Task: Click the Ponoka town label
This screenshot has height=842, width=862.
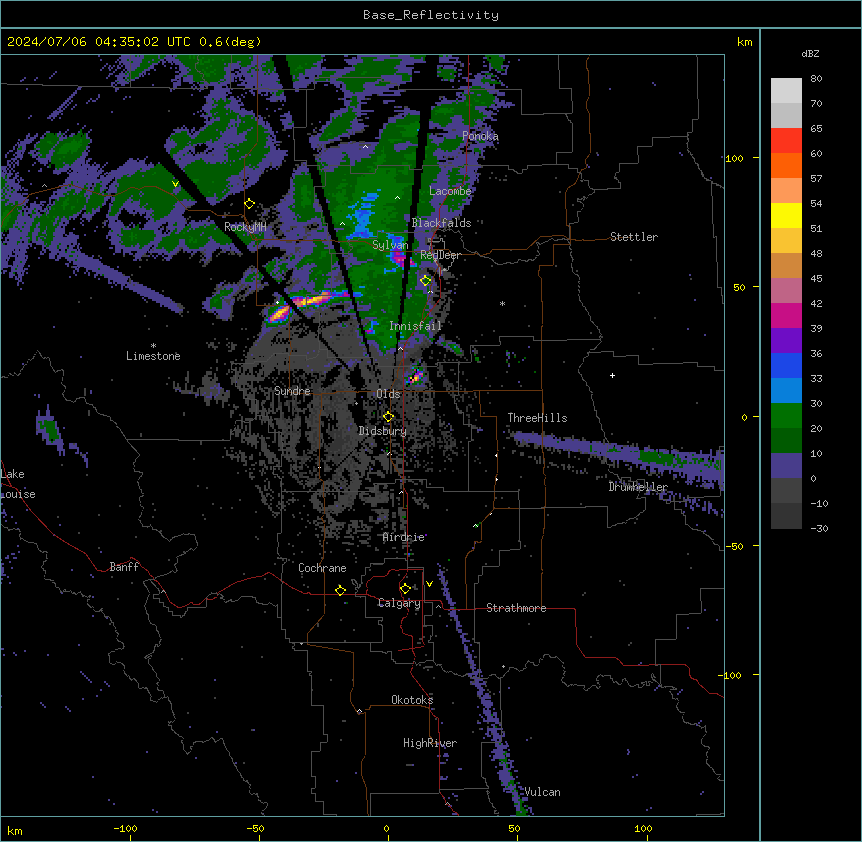Action: (480, 136)
